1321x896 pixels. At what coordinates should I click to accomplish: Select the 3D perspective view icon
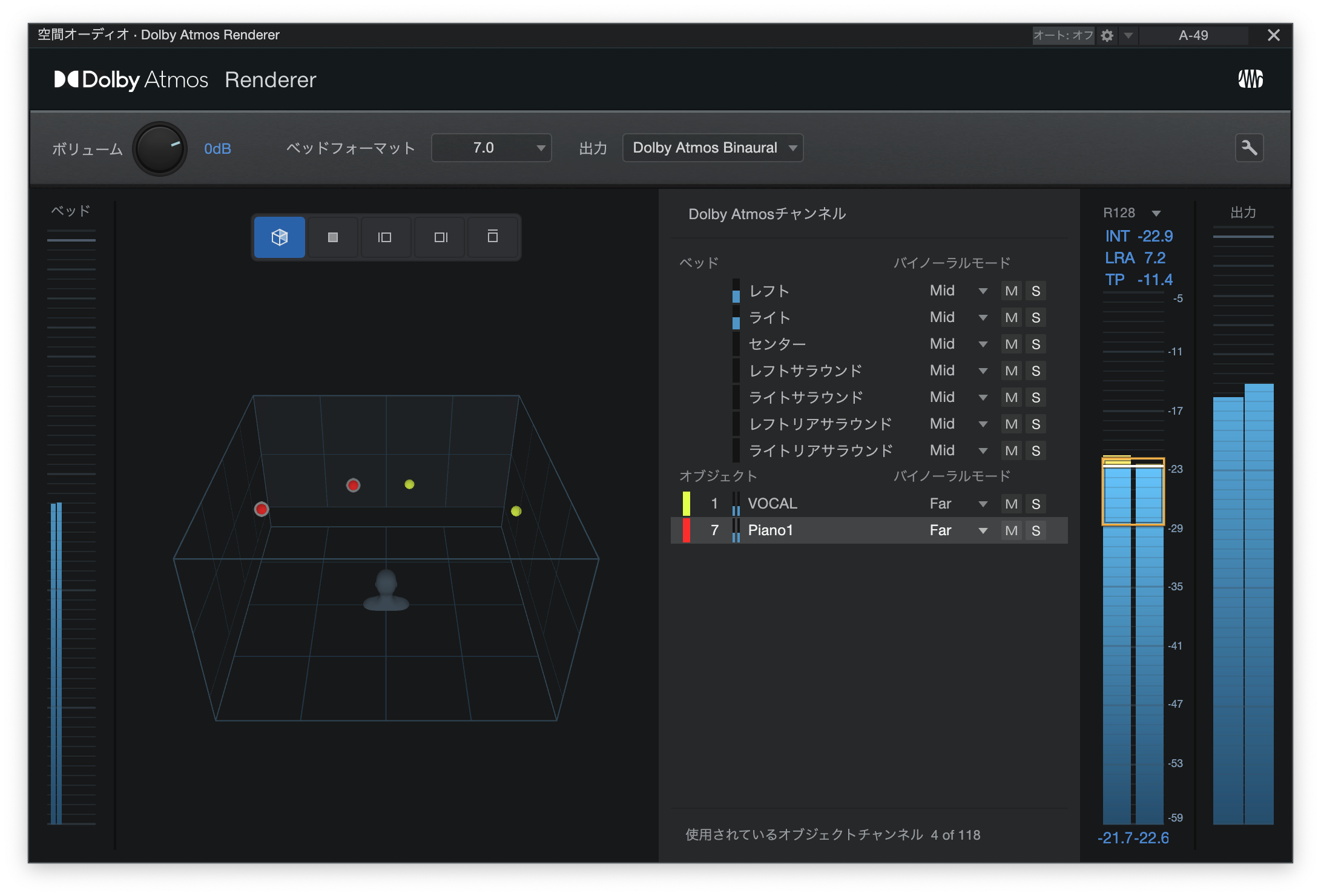pos(279,237)
